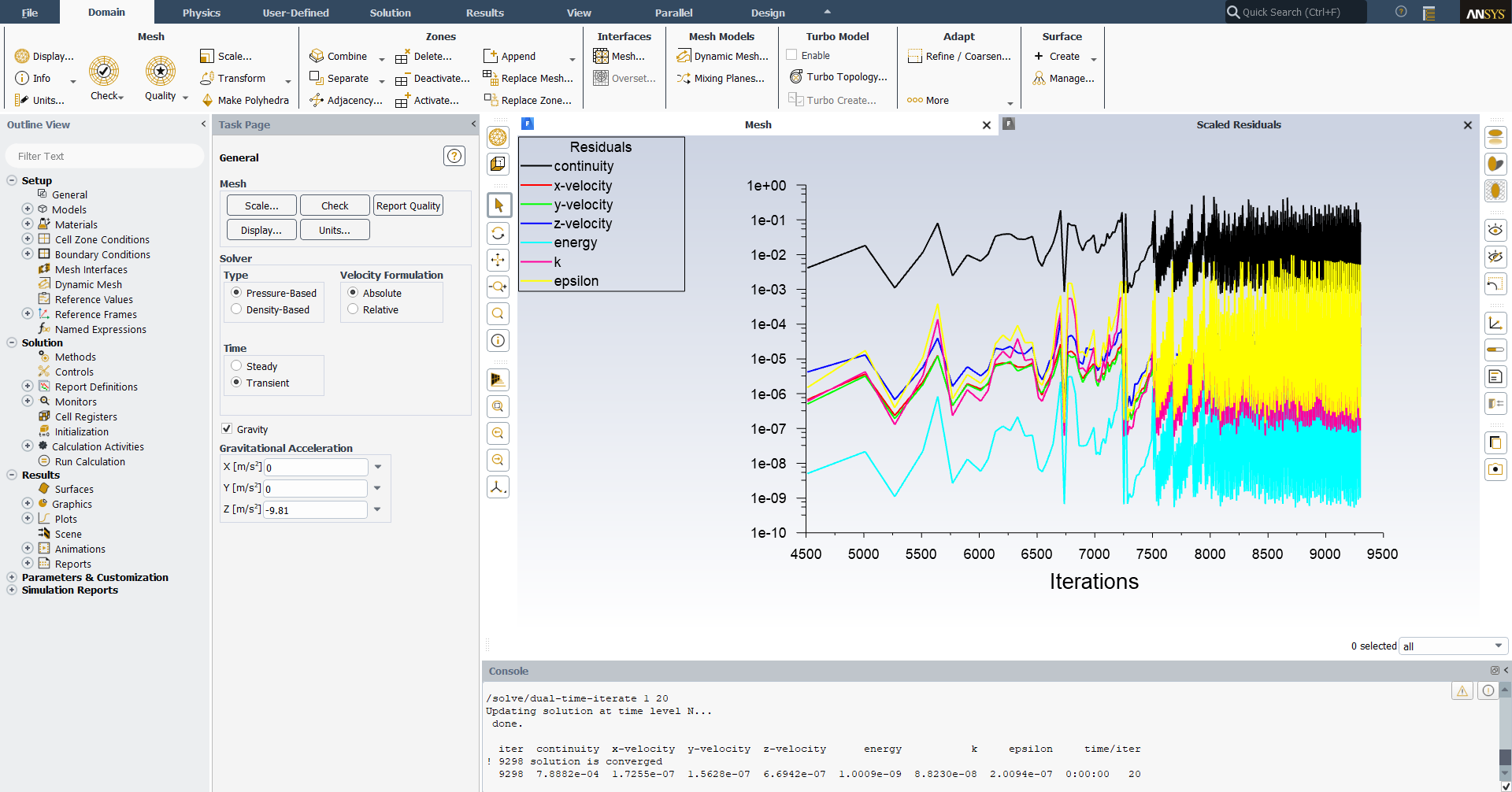The image size is (1512, 792).
Task: Open the Turbo Topology tool
Action: 796,77
